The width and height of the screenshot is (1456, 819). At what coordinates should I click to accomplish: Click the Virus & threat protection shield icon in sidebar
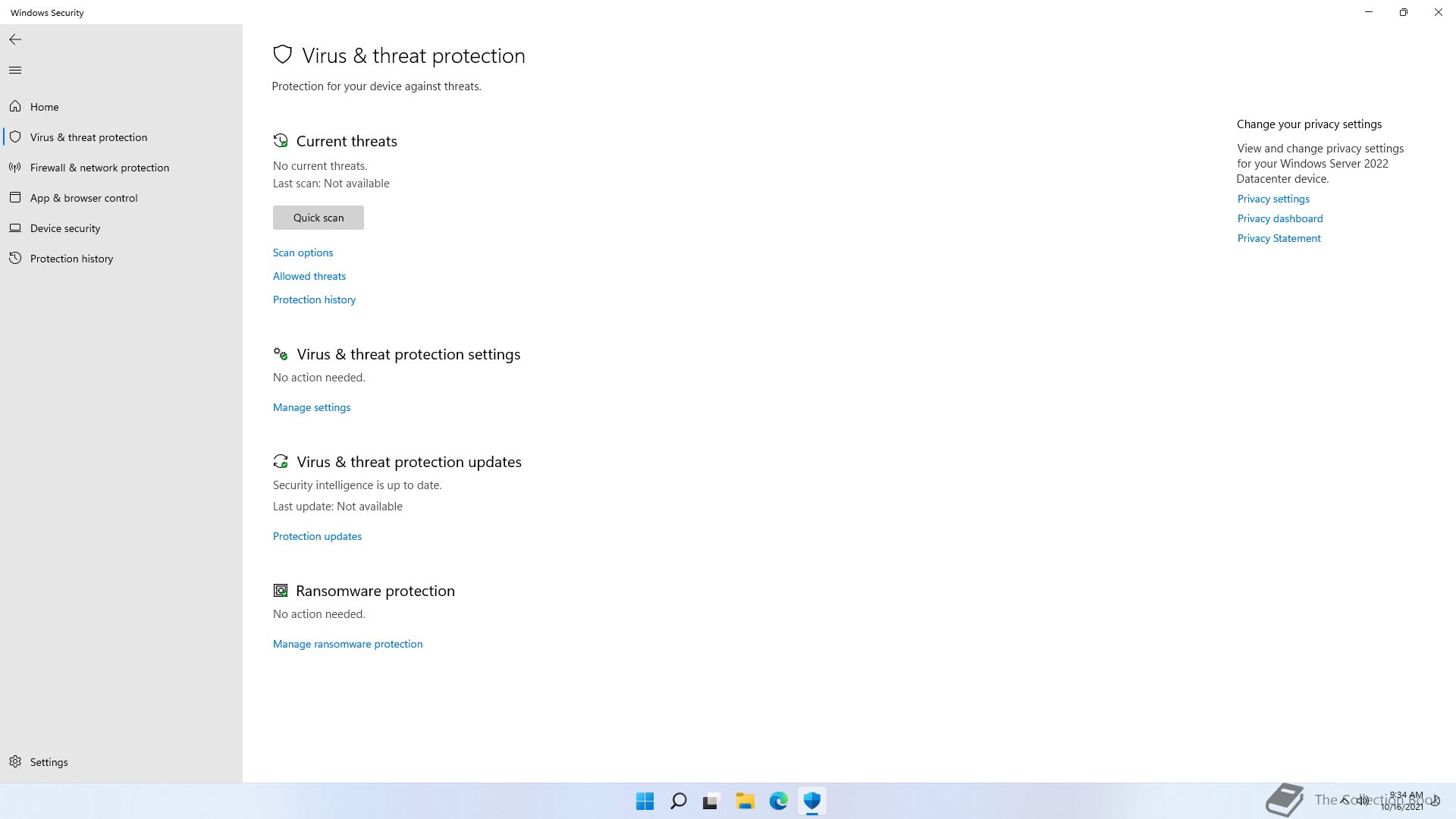click(x=15, y=136)
